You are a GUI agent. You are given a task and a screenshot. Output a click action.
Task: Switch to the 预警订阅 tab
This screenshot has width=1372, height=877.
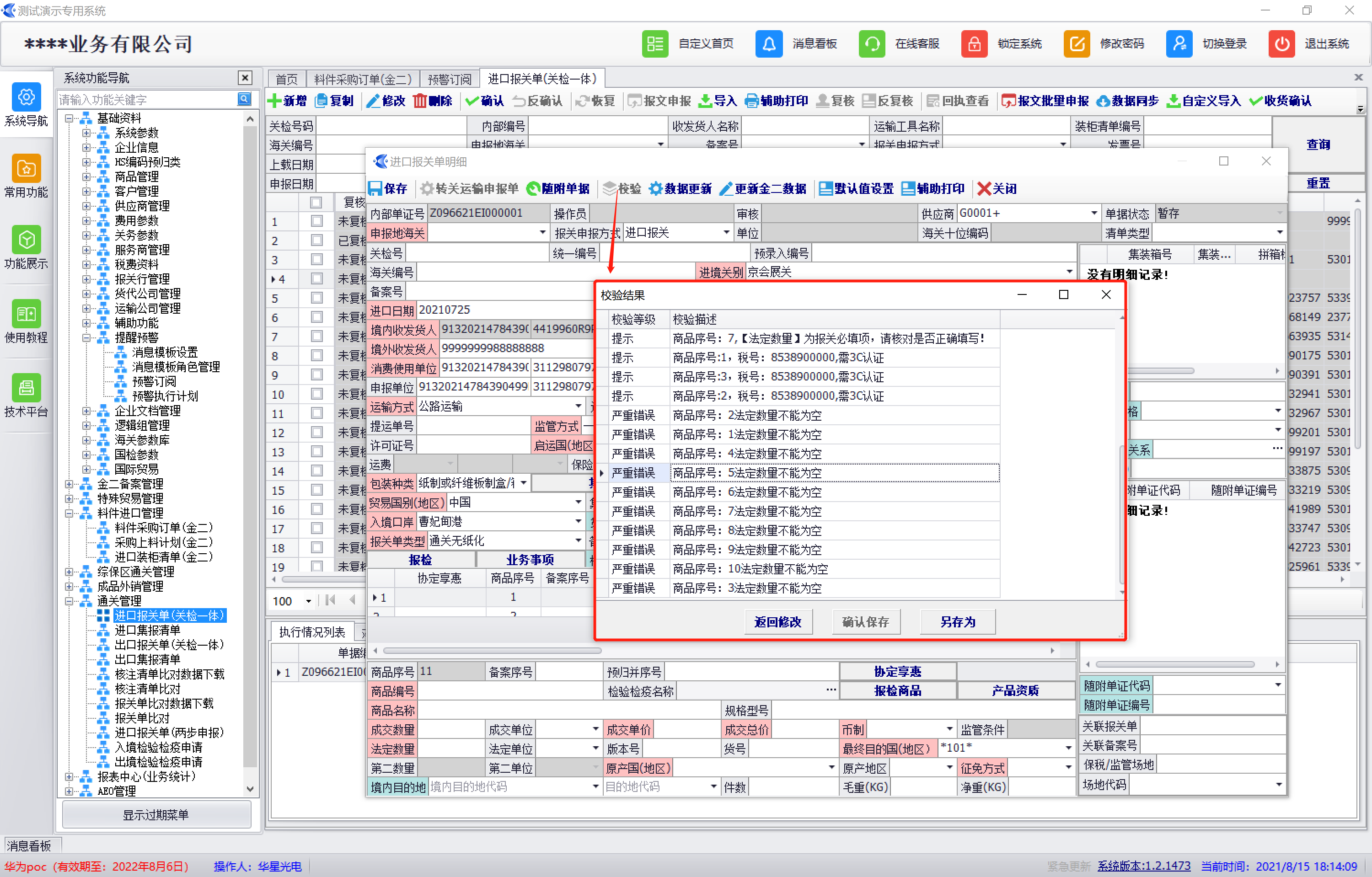450,79
